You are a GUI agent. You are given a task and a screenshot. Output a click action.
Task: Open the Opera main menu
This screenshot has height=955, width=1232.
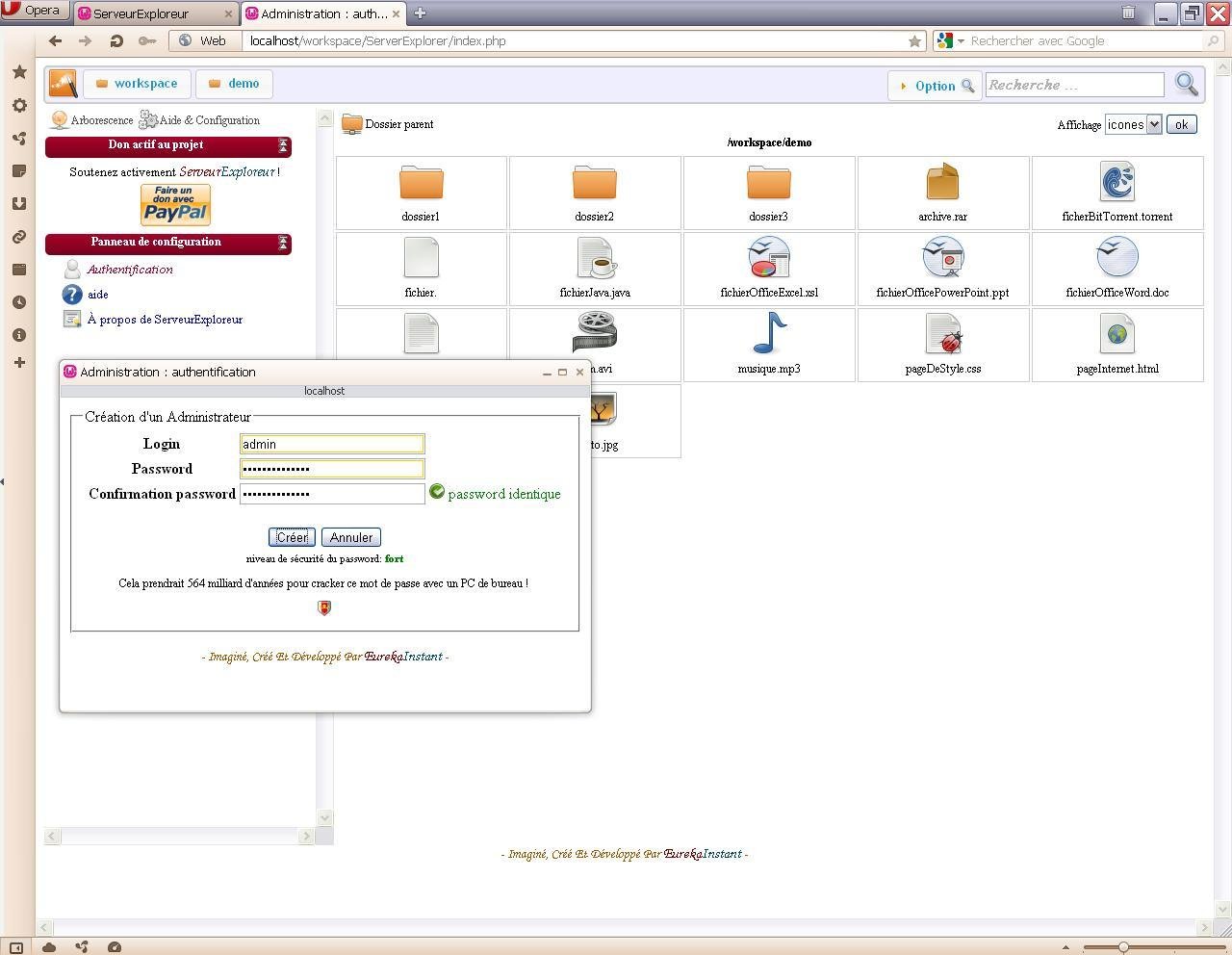click(36, 9)
